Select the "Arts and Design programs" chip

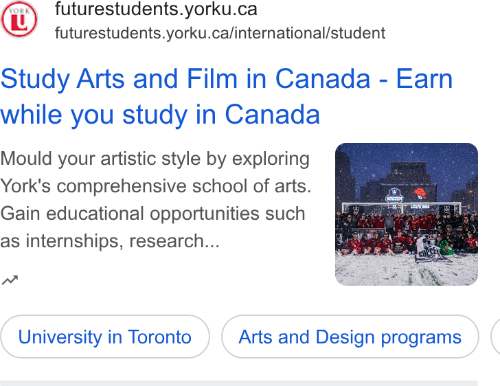click(x=350, y=337)
